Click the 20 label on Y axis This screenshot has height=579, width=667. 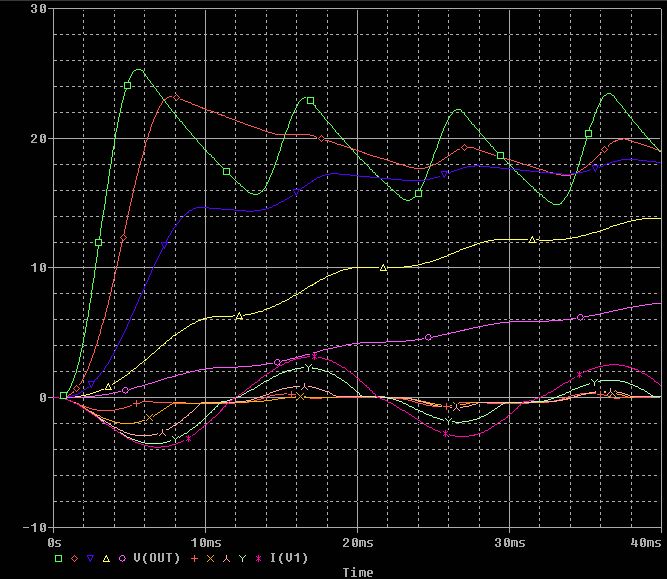[x=38, y=139]
